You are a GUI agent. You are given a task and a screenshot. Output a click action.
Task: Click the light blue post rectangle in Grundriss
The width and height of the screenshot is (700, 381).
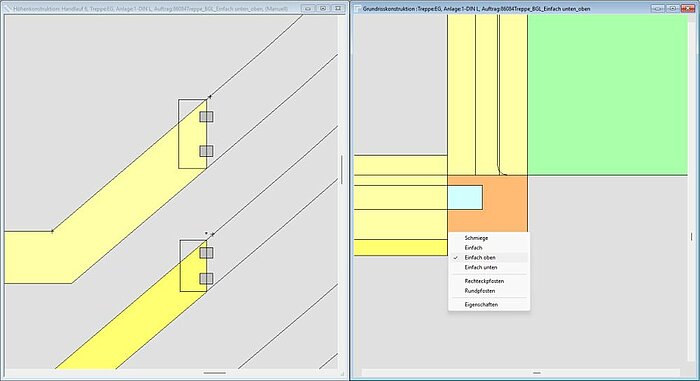point(465,197)
